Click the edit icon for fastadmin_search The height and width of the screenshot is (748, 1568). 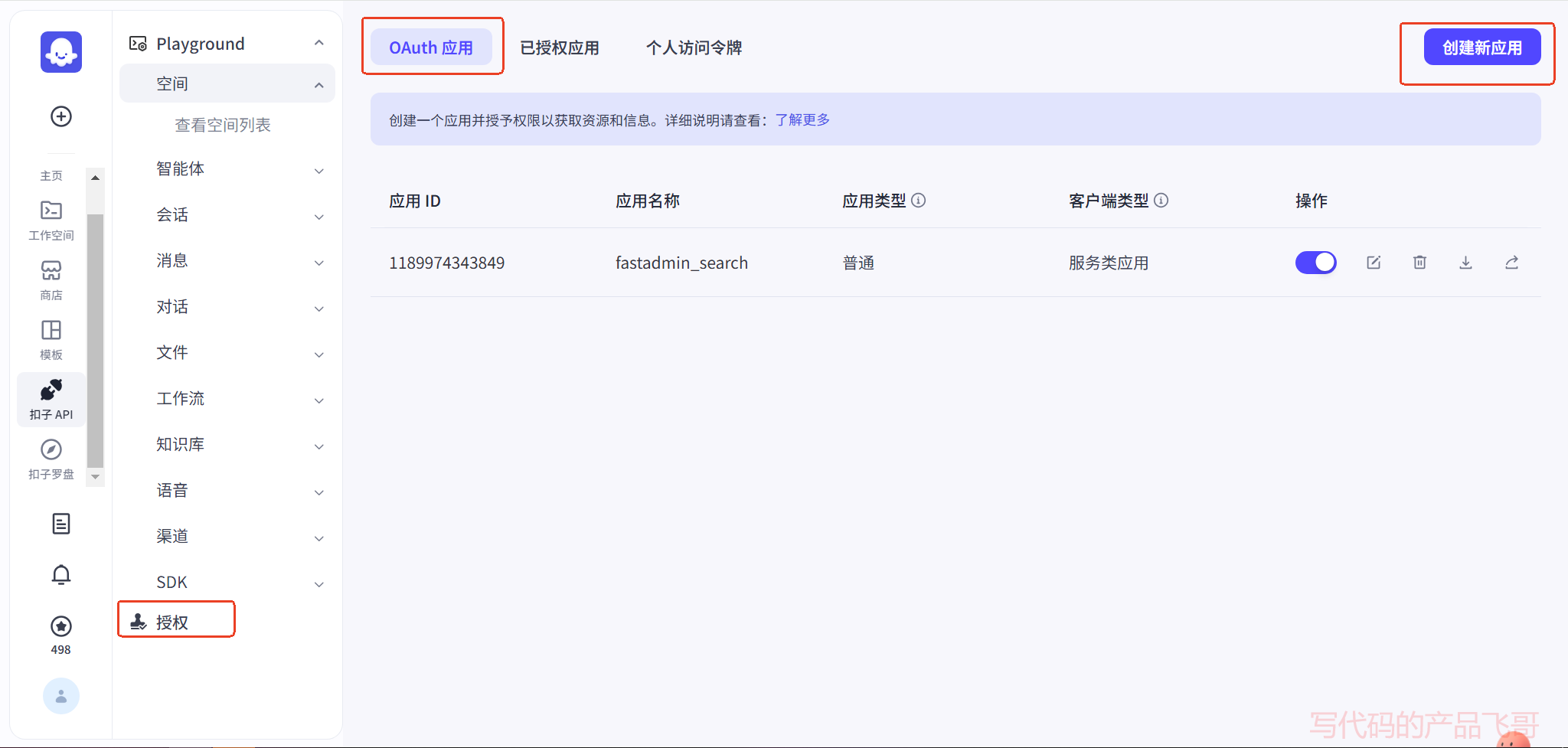click(1374, 263)
